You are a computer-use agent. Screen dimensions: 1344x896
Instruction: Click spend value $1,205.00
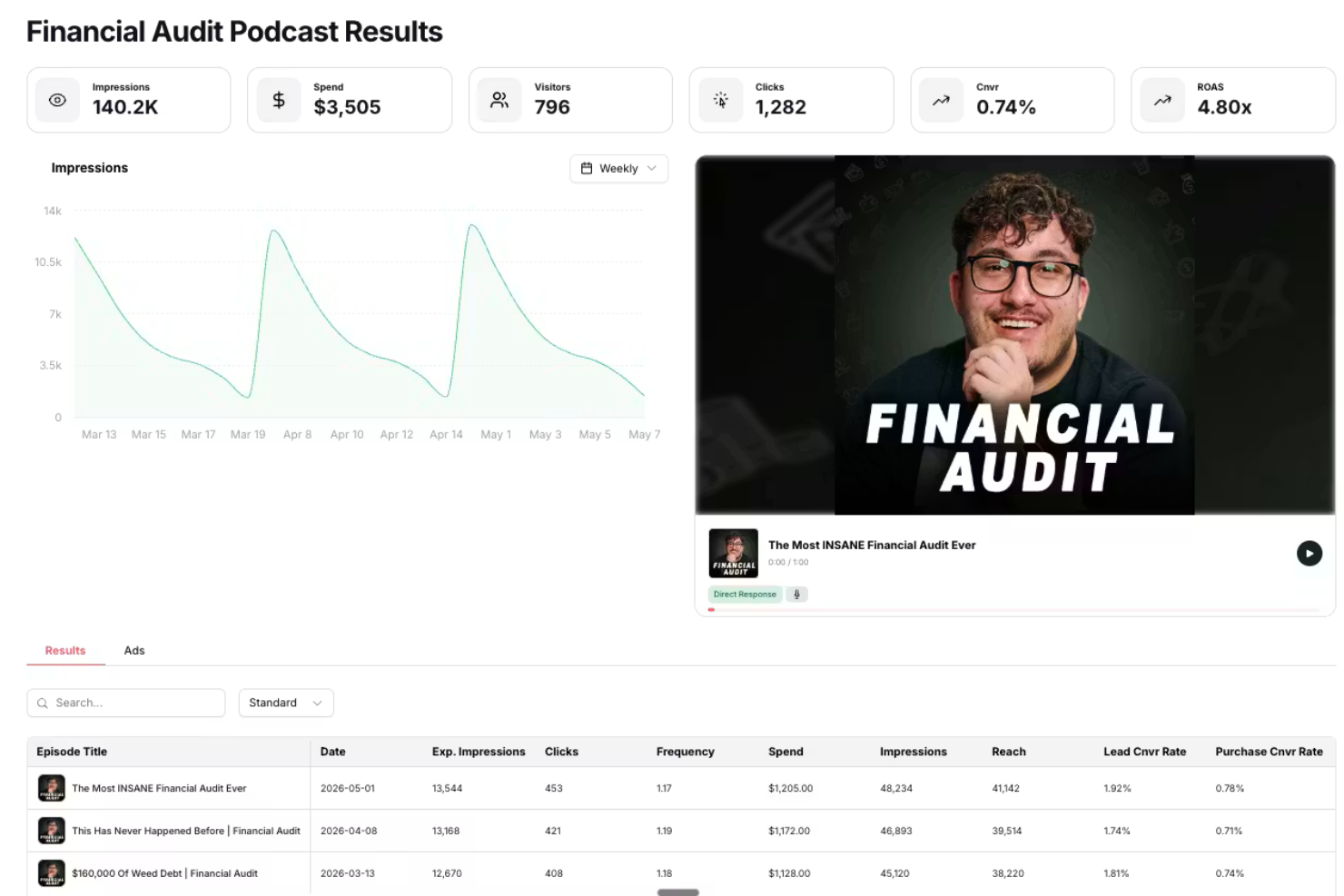pos(791,788)
